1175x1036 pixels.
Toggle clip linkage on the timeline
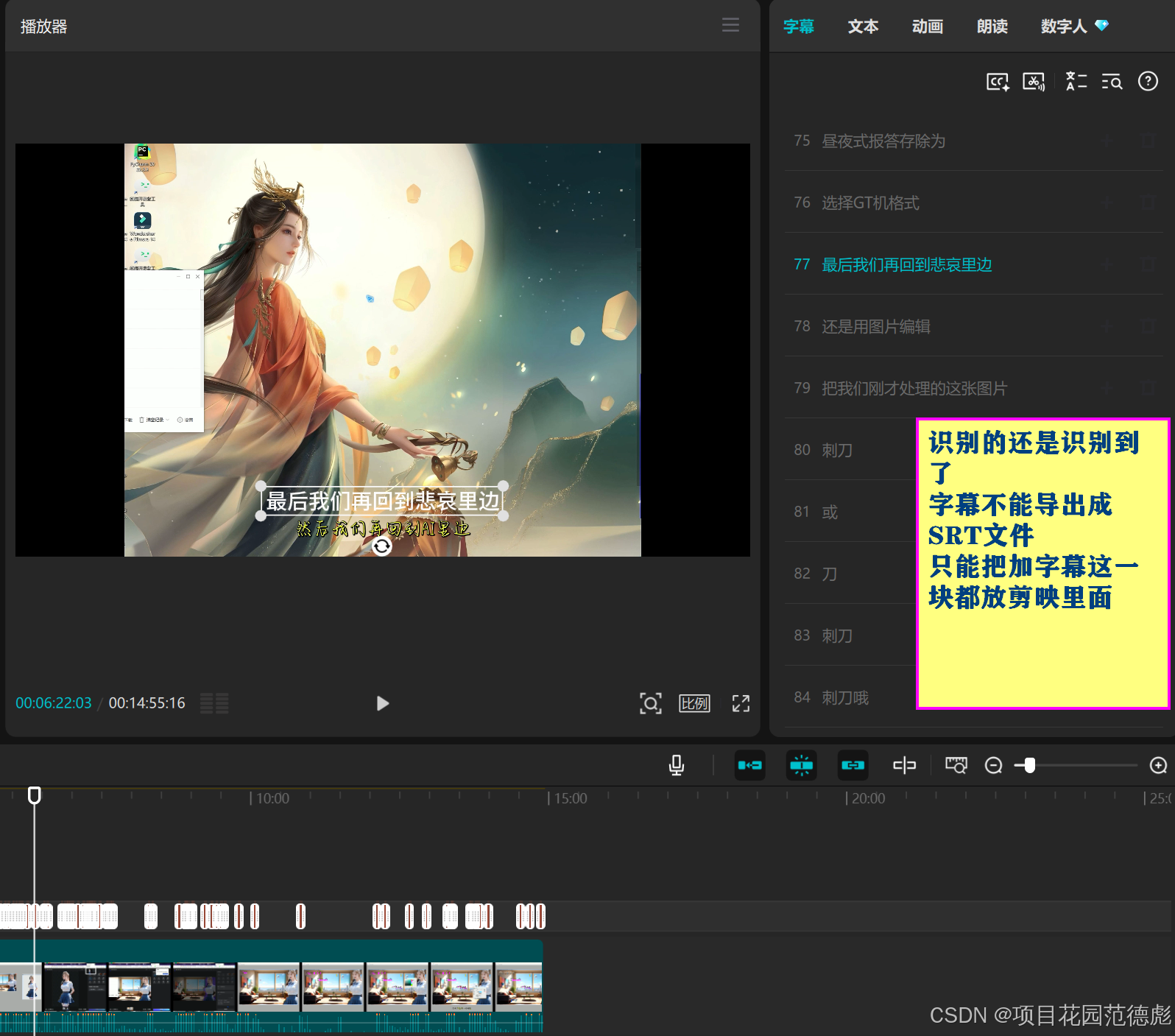coord(853,766)
